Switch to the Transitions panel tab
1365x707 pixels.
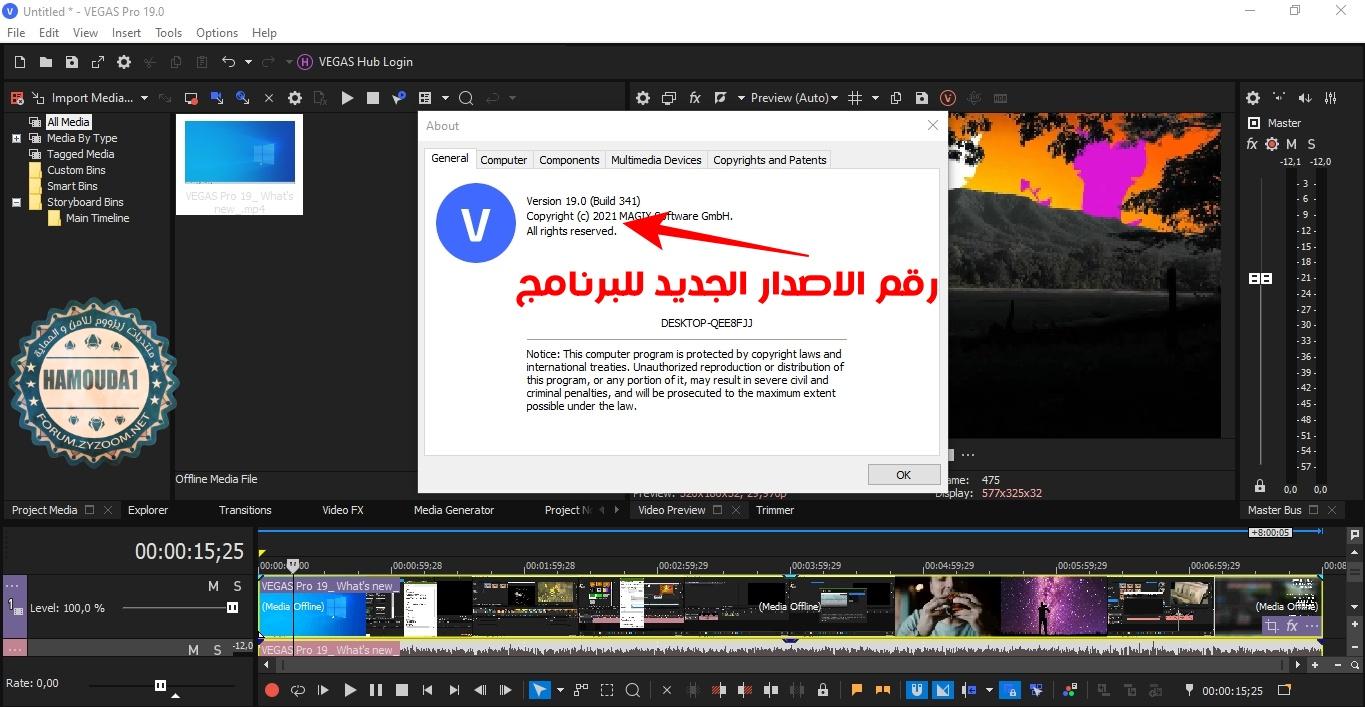245,510
